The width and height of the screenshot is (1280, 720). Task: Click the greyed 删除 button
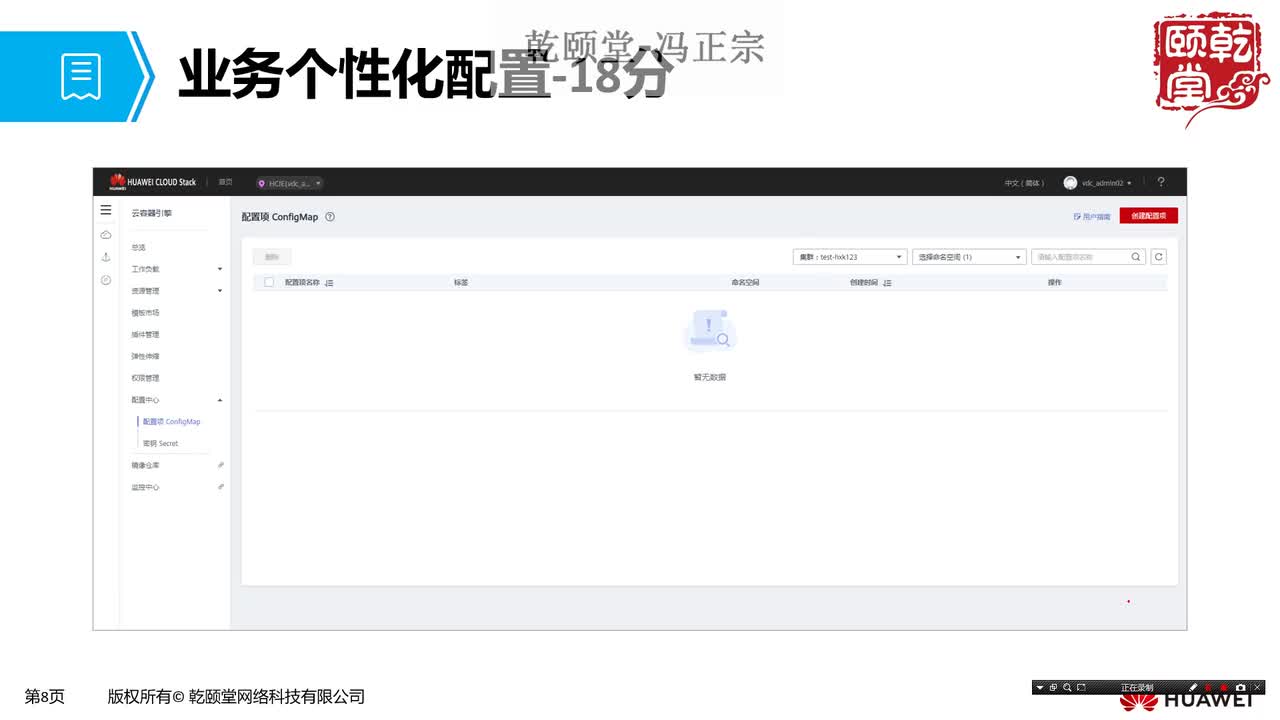coord(272,257)
